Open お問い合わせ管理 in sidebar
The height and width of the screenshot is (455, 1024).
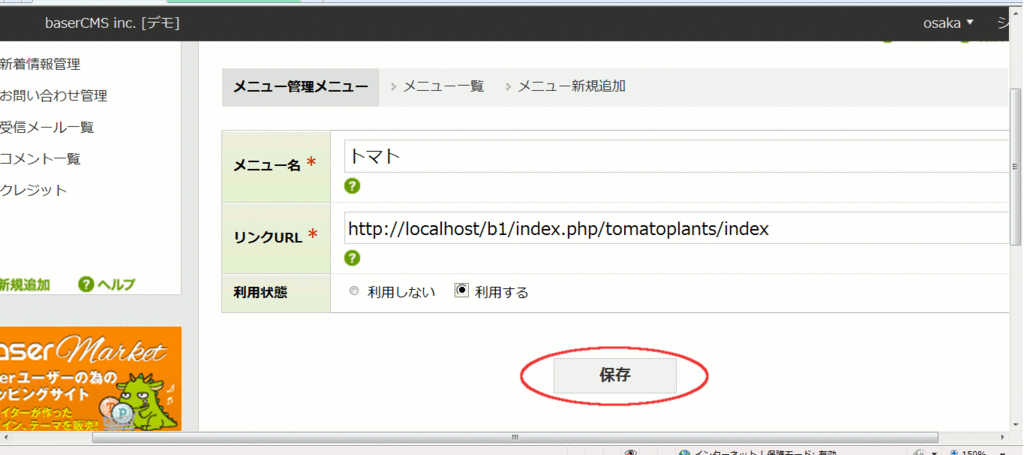pyautogui.click(x=53, y=96)
